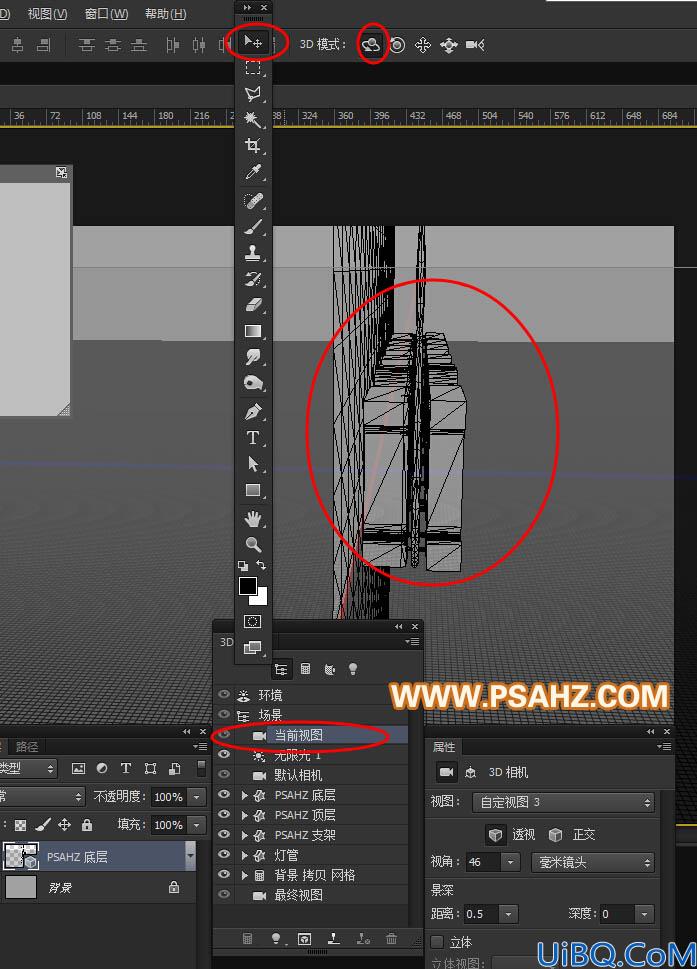This screenshot has height=969, width=697.
Task: Expand the PSAHZ 支架 mesh tree
Action: [x=245, y=836]
